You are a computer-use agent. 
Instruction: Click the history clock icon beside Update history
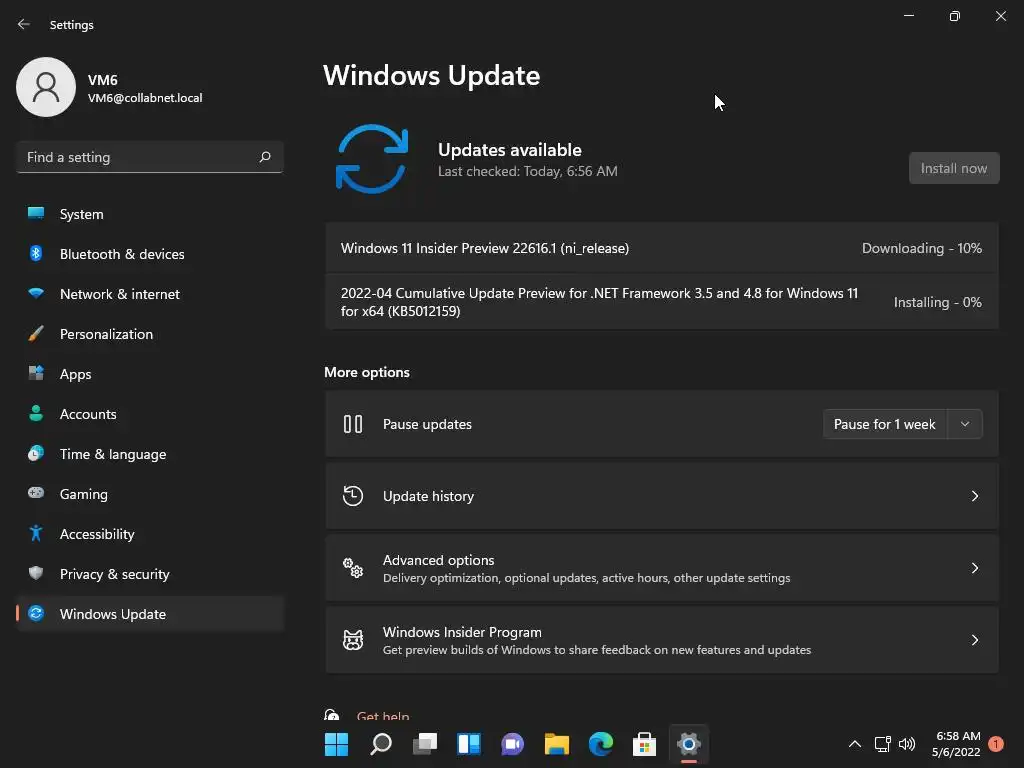[353, 496]
